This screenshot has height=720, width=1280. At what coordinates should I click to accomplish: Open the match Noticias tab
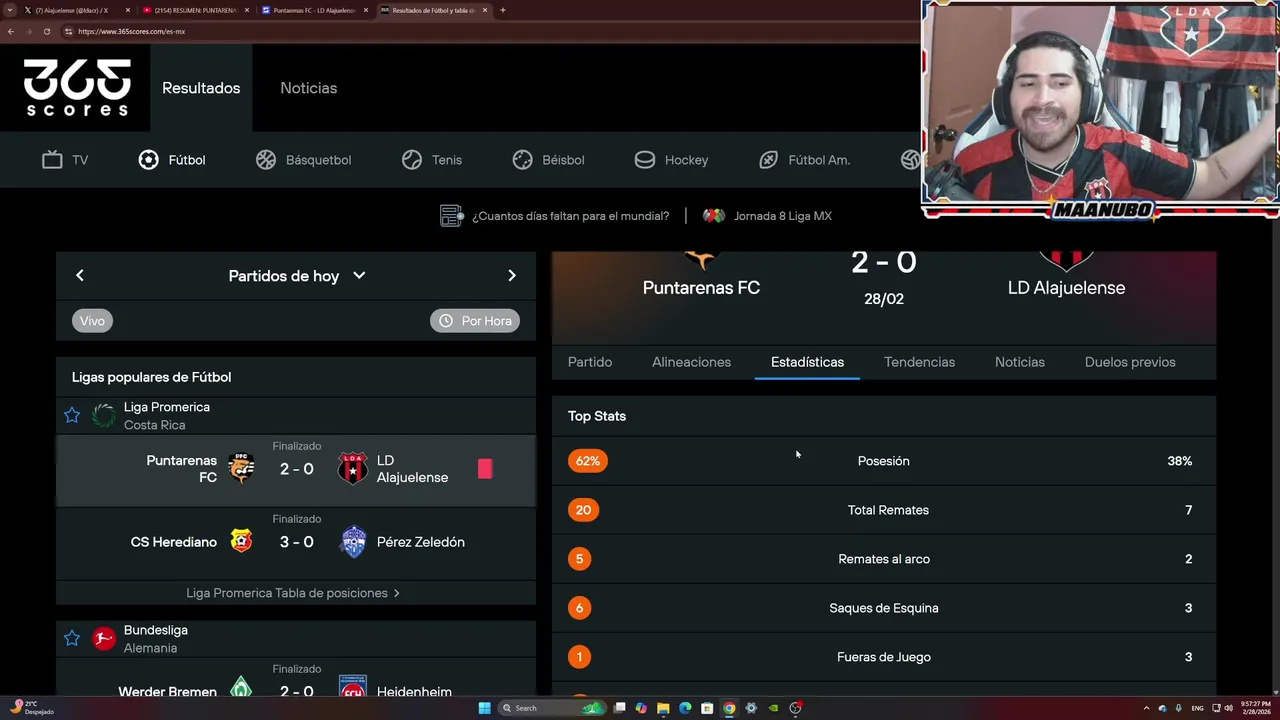[1020, 362]
